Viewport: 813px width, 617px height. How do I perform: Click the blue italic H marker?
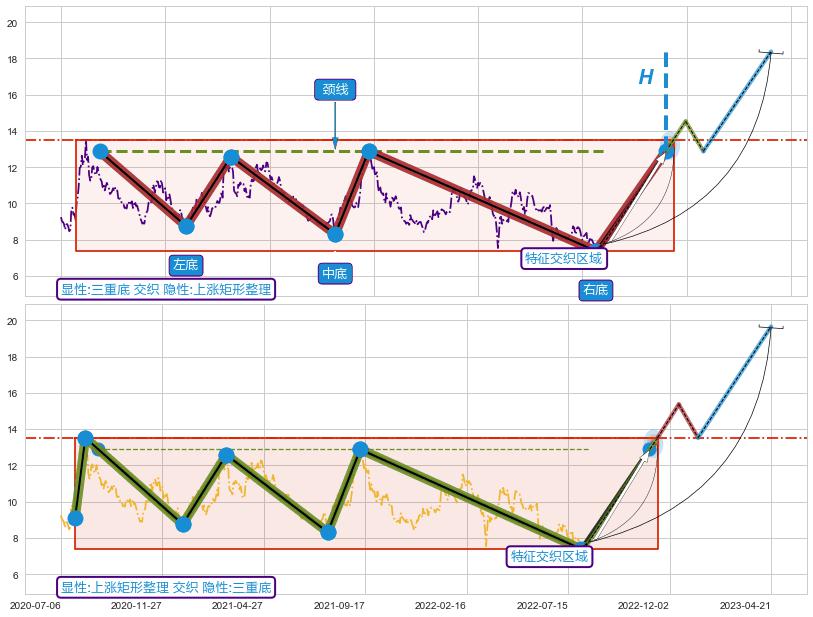coord(646,78)
